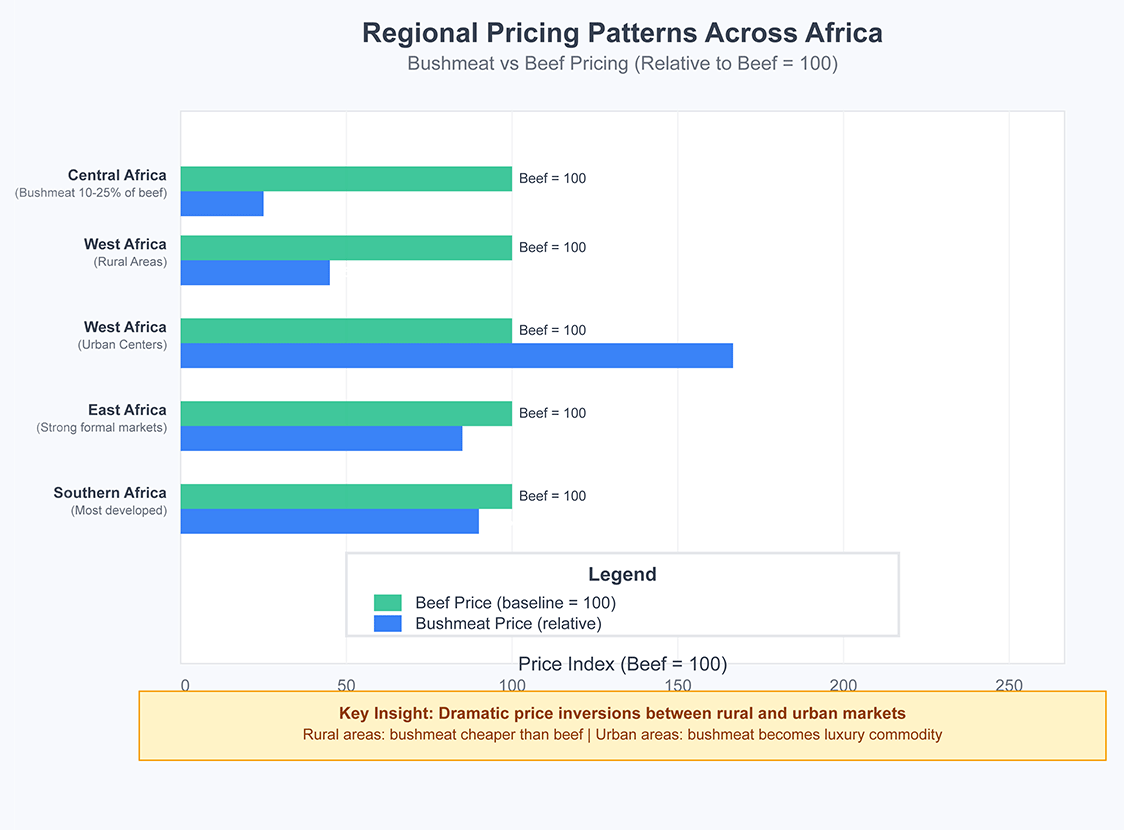1124x830 pixels.
Task: Click the green Beef Price legend swatch
Action: (388, 602)
